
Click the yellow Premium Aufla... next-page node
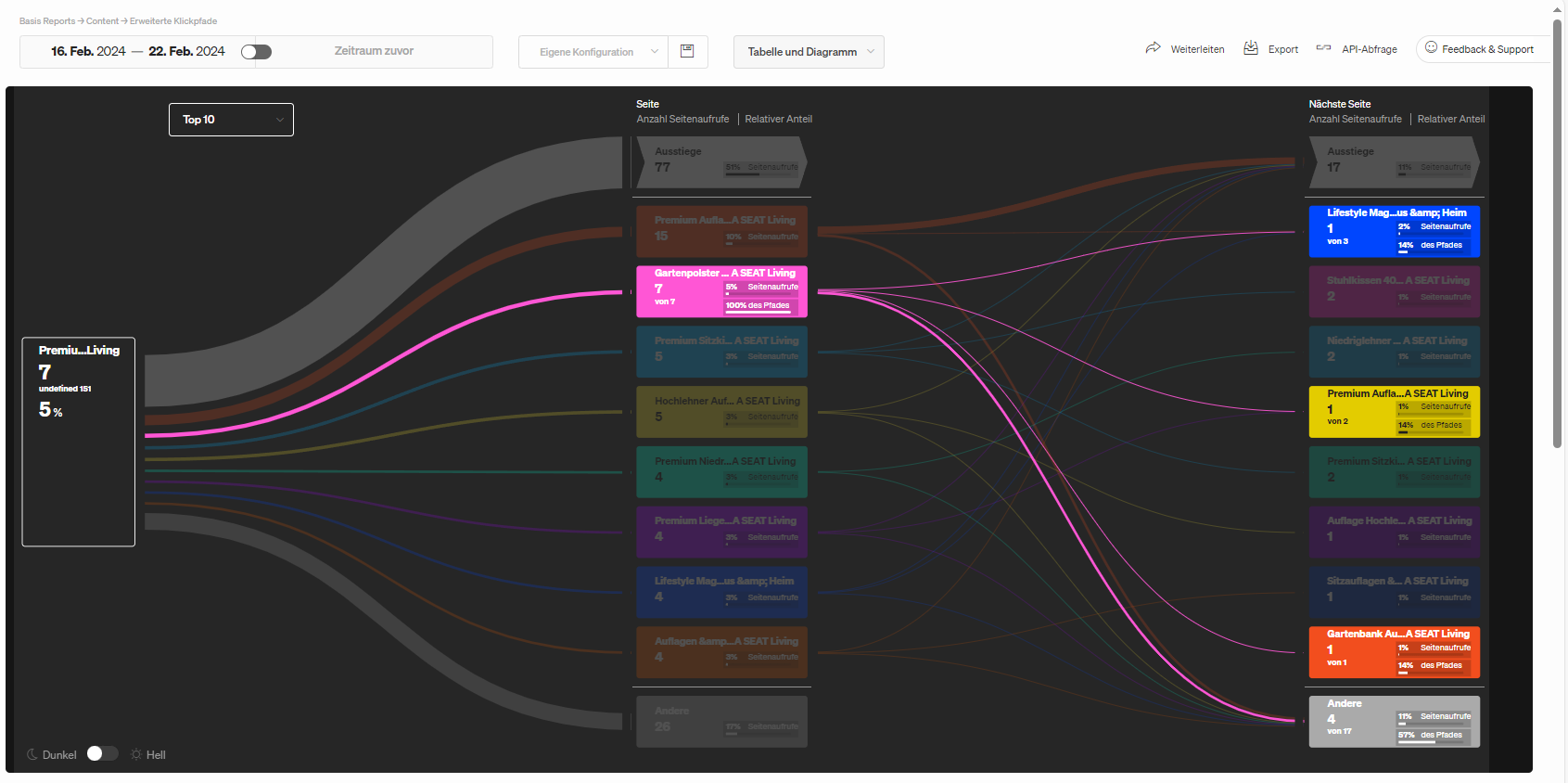coord(1394,412)
